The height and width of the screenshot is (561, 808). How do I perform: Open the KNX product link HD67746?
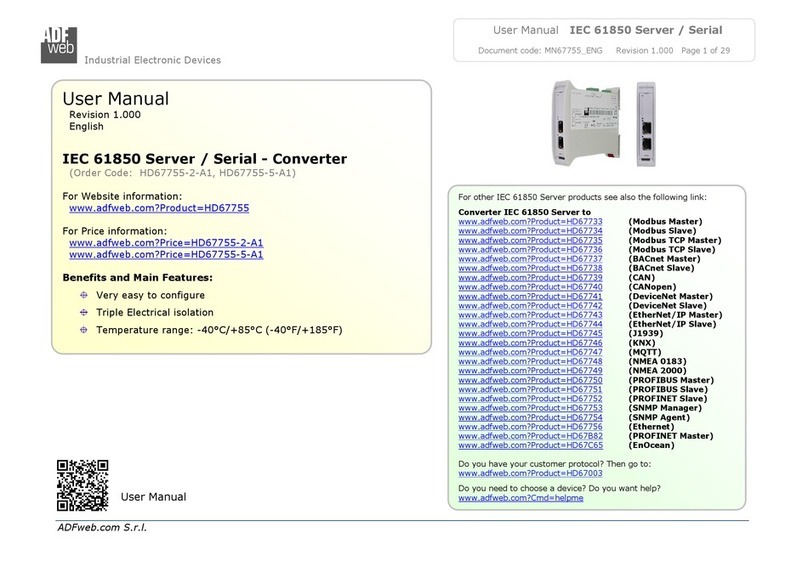530,343
